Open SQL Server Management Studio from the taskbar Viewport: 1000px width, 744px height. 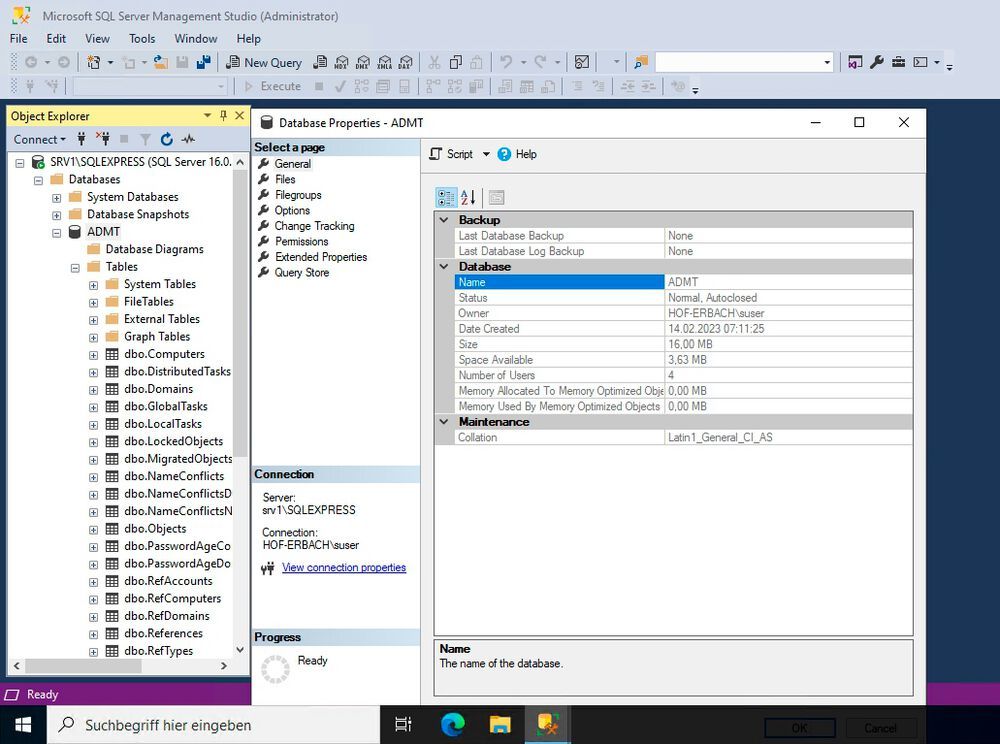[x=546, y=724]
